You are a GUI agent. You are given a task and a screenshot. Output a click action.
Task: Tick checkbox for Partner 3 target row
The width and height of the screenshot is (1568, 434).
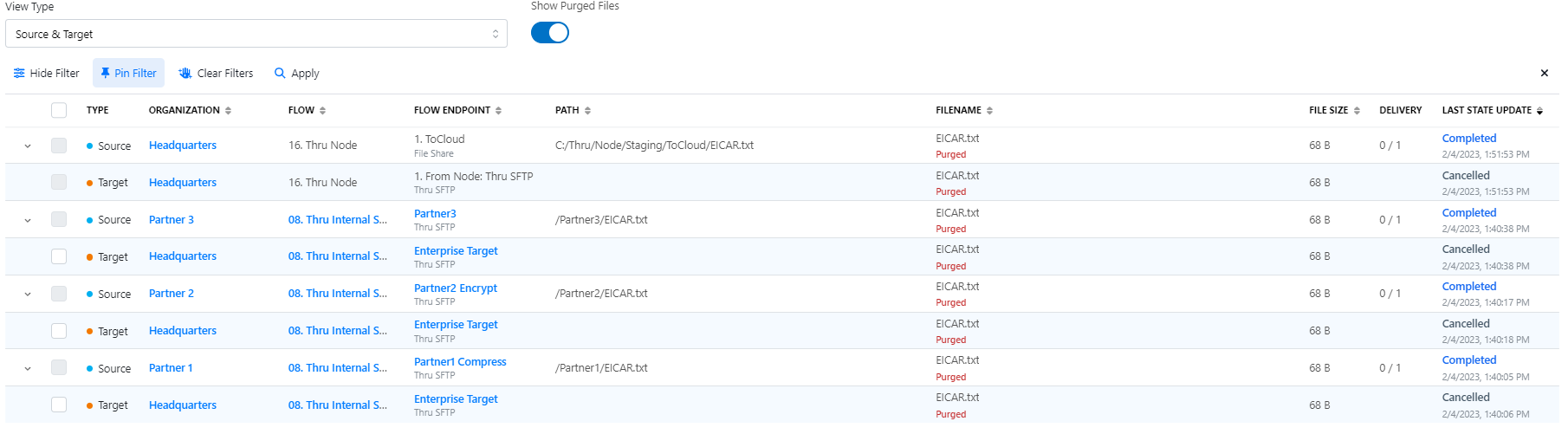point(59,256)
